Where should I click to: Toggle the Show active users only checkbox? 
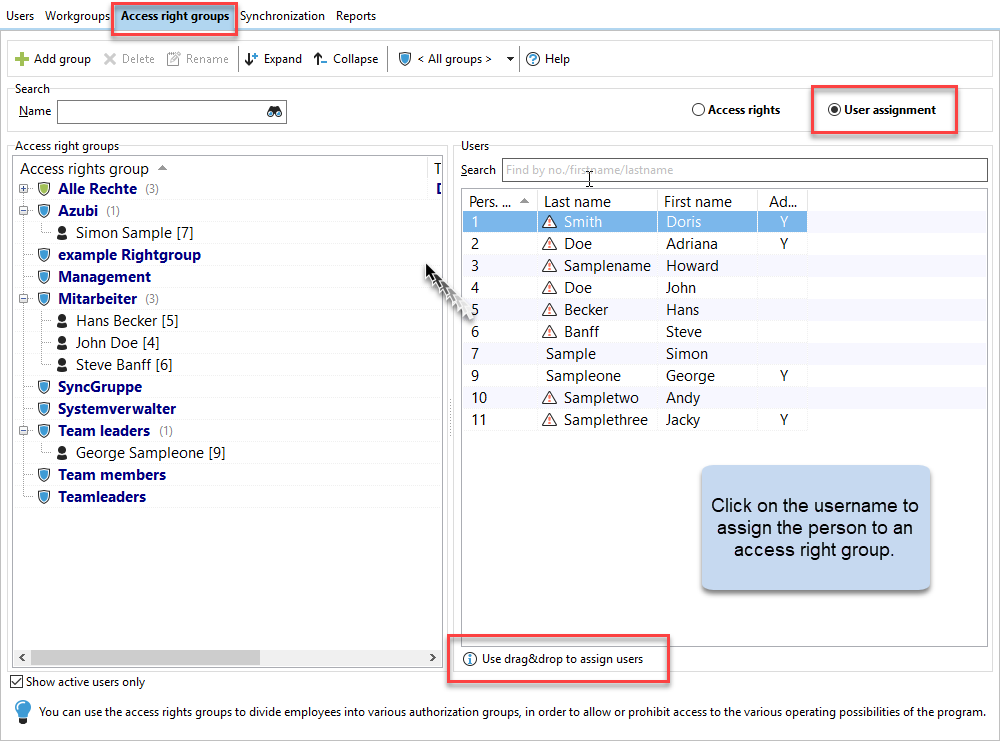[17, 682]
